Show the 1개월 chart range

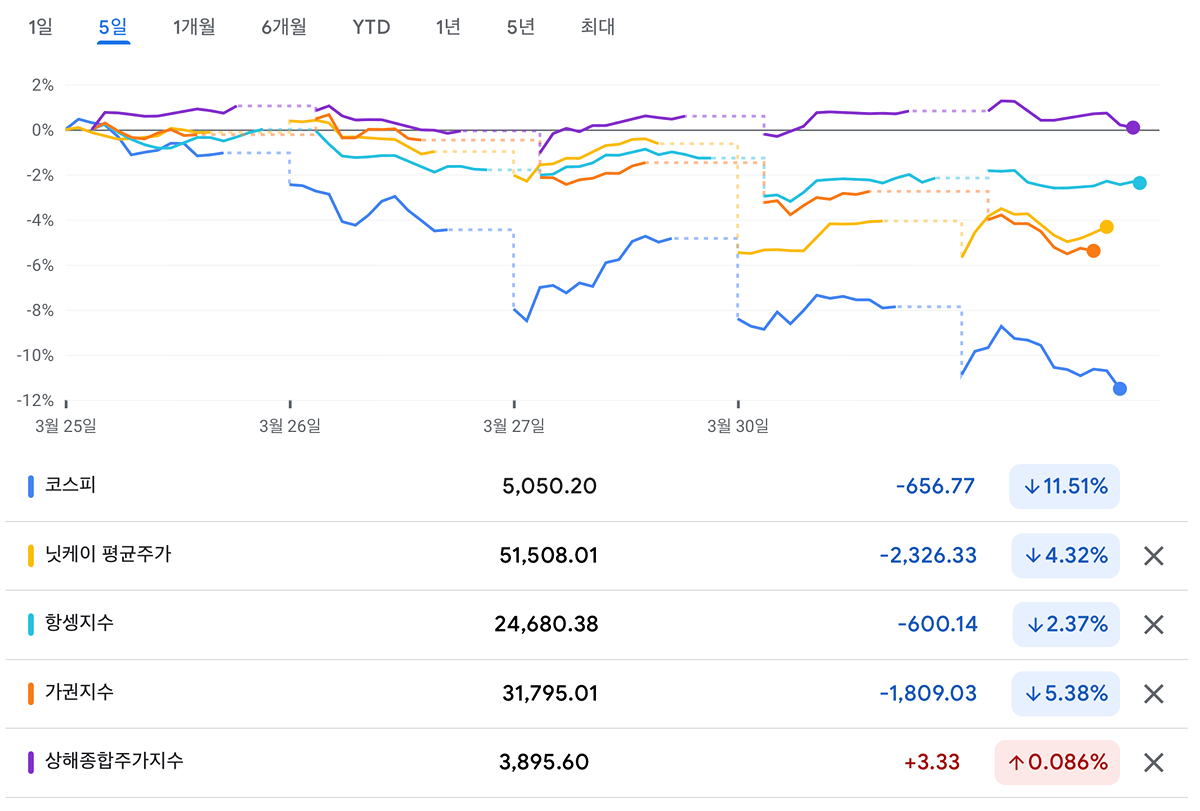point(194,27)
